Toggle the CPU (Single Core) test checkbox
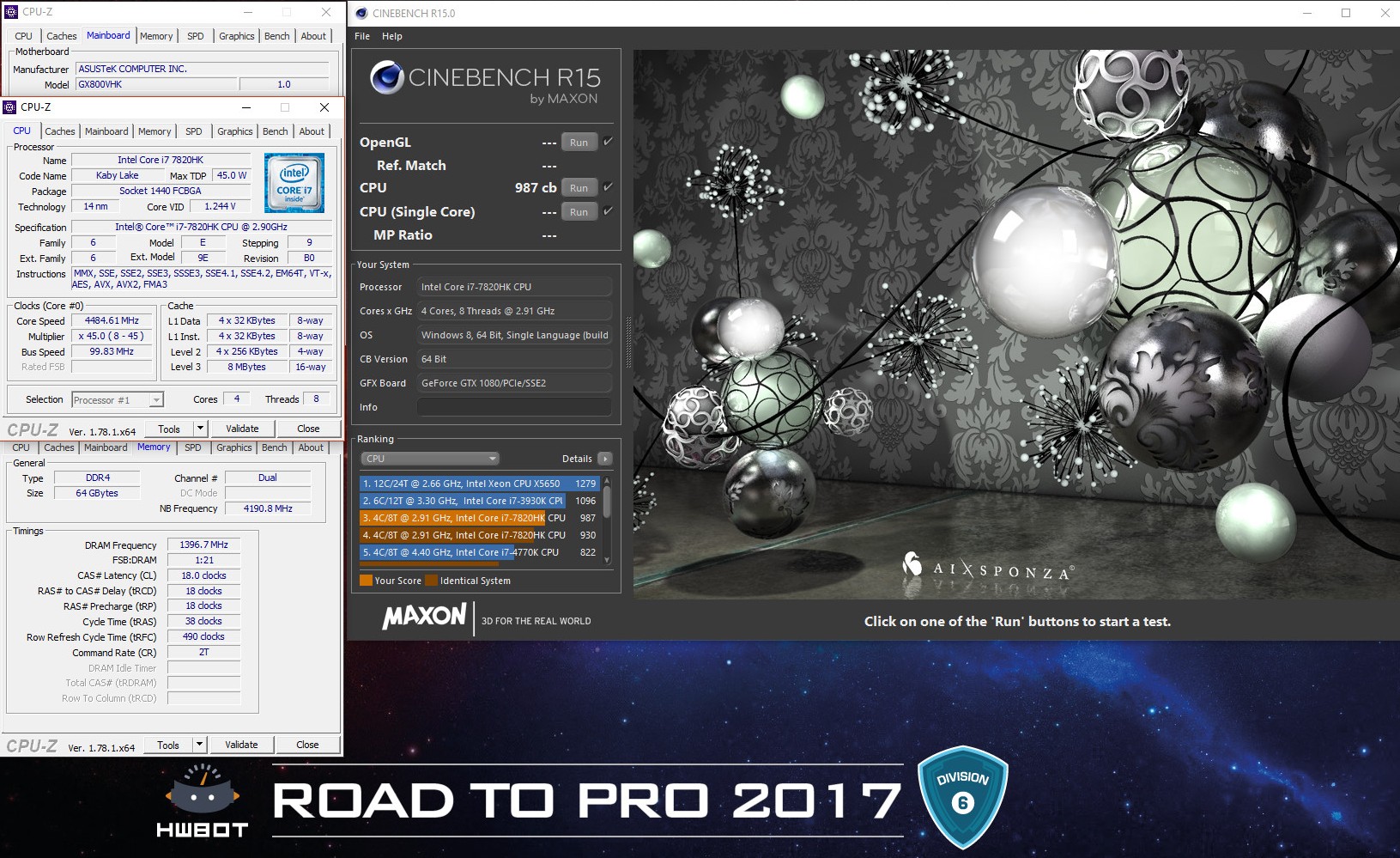 click(x=608, y=211)
